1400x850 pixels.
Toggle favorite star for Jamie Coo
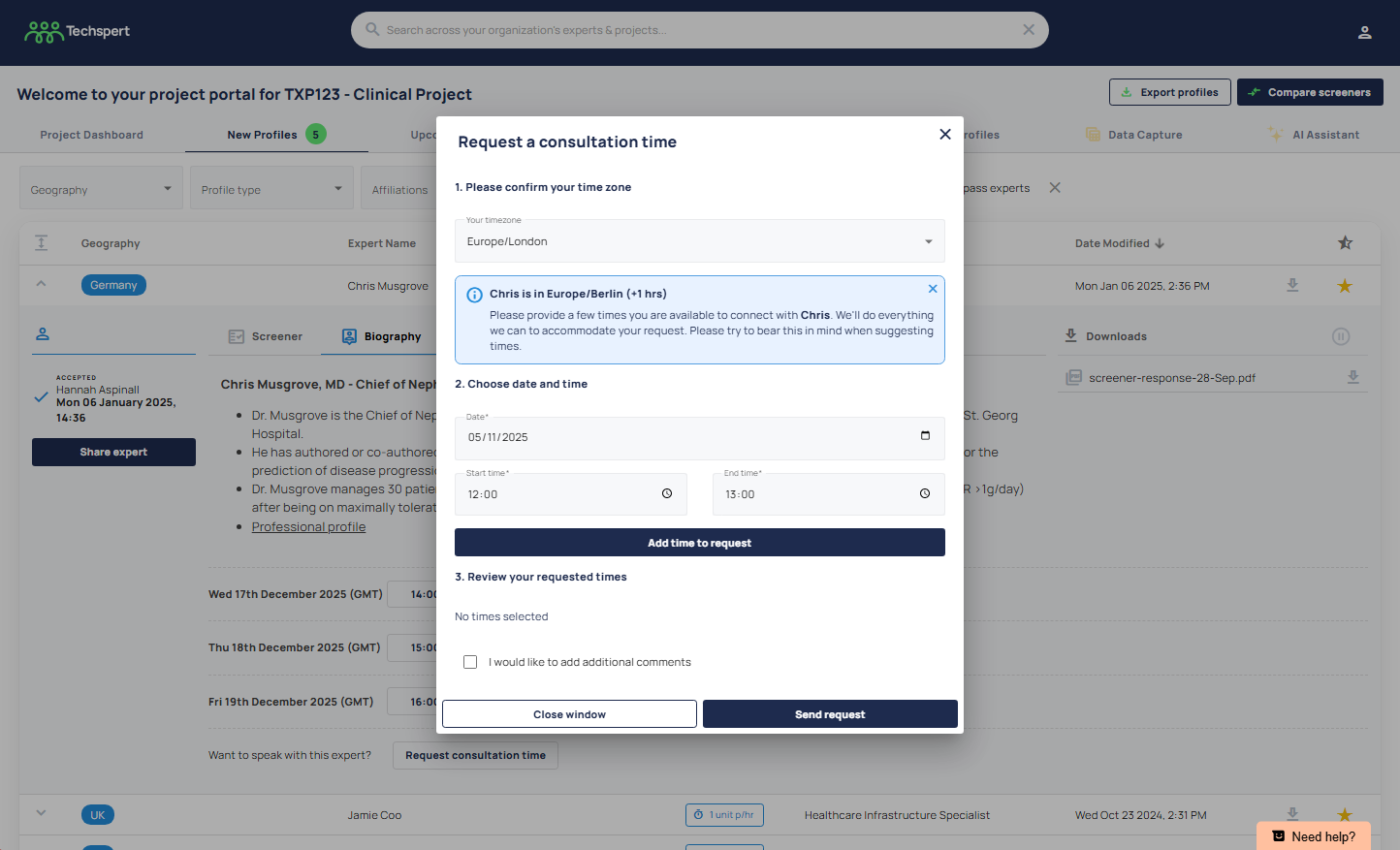1345,815
